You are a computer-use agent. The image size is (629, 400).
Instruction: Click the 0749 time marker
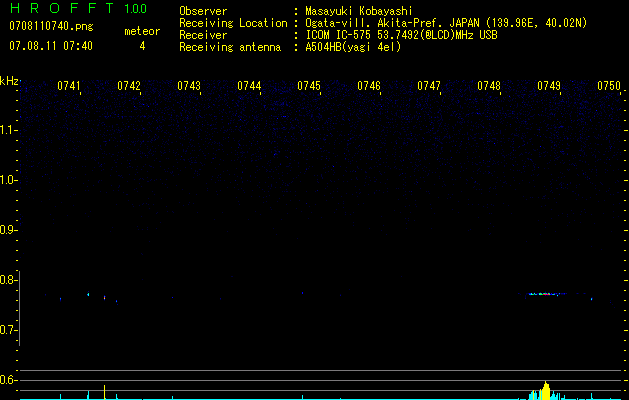click(549, 86)
